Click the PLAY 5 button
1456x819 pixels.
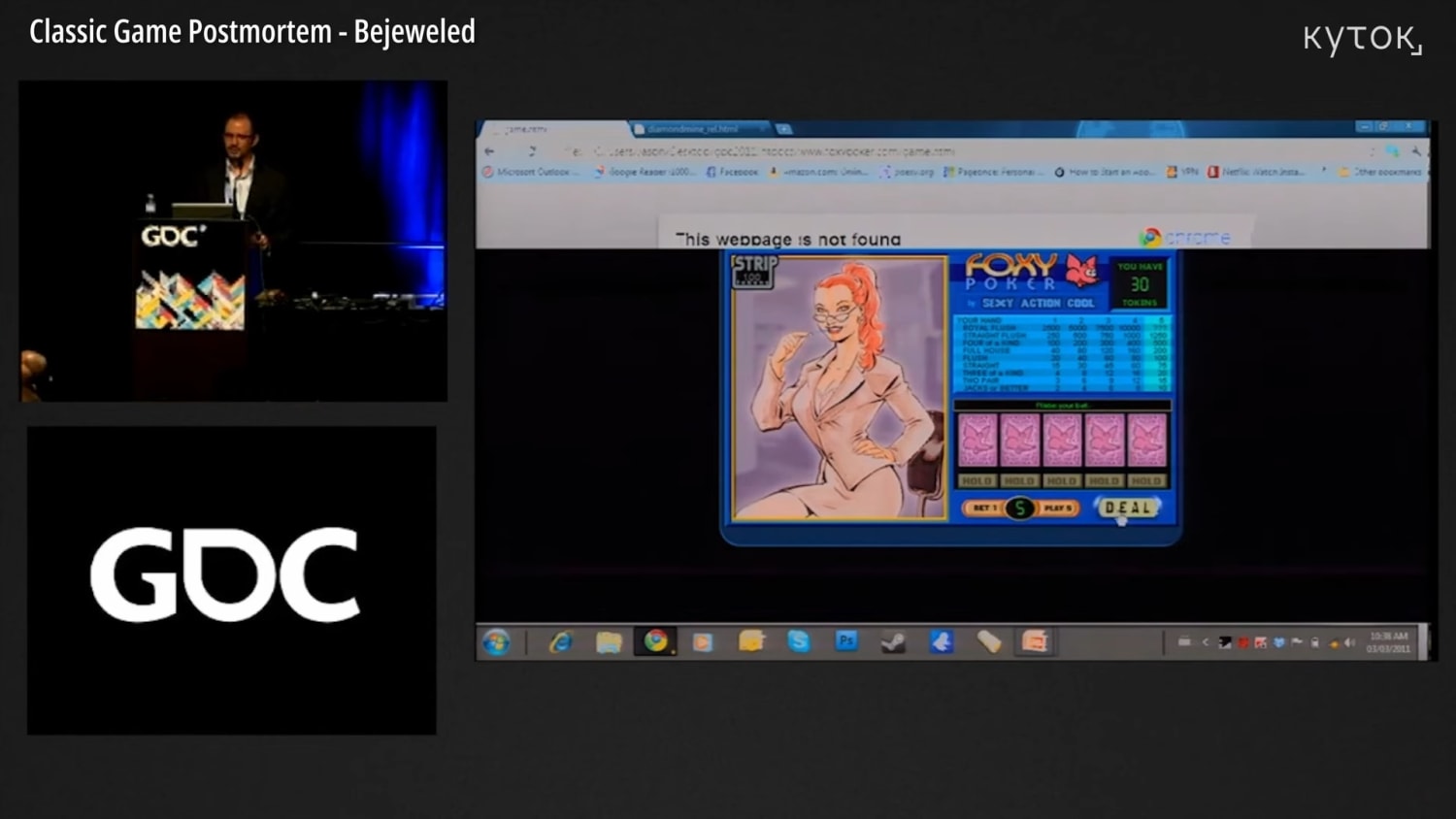(x=1058, y=508)
